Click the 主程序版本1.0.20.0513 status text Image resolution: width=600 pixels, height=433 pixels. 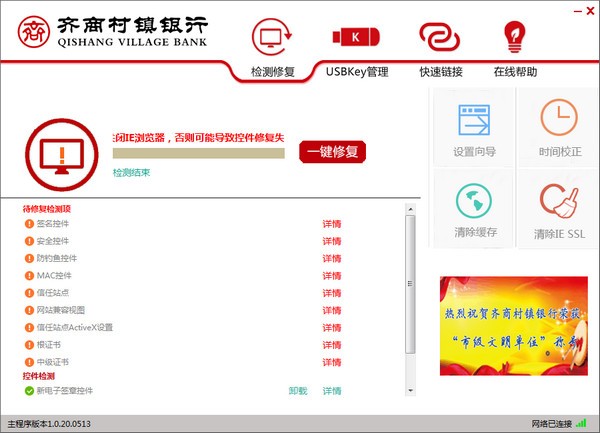(49, 424)
